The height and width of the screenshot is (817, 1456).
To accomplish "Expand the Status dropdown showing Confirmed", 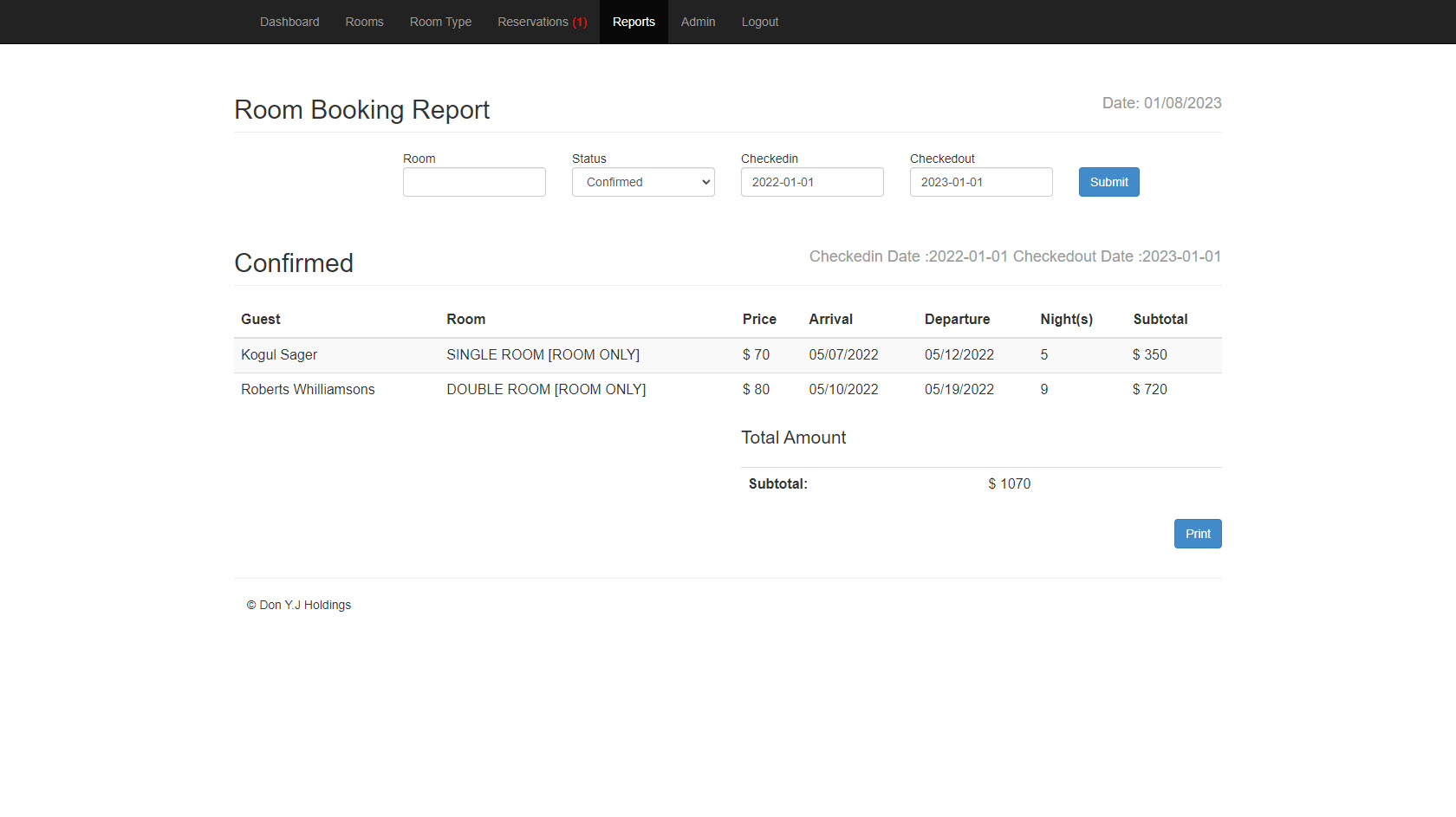I will click(643, 182).
